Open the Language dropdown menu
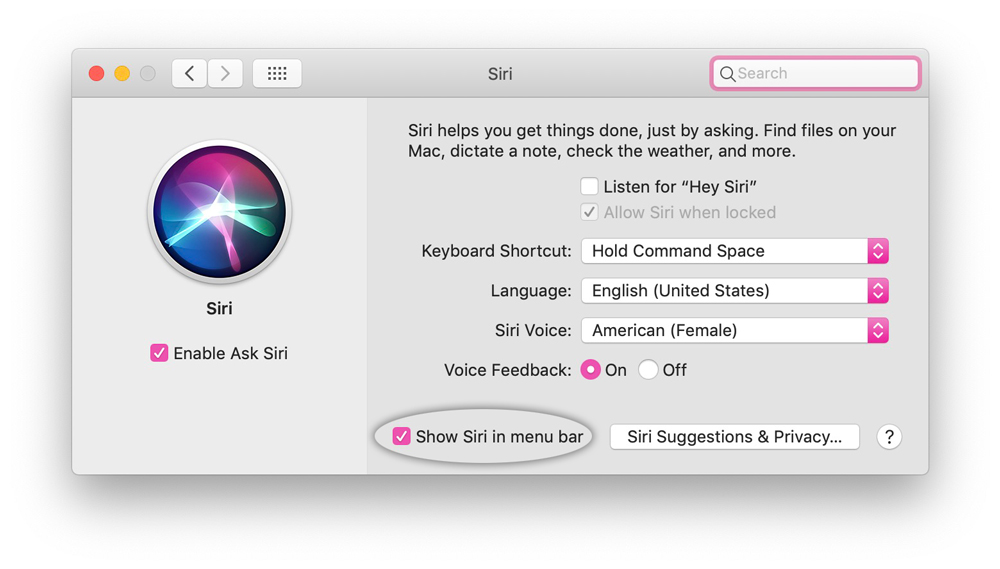The image size is (1000, 569). 735,291
